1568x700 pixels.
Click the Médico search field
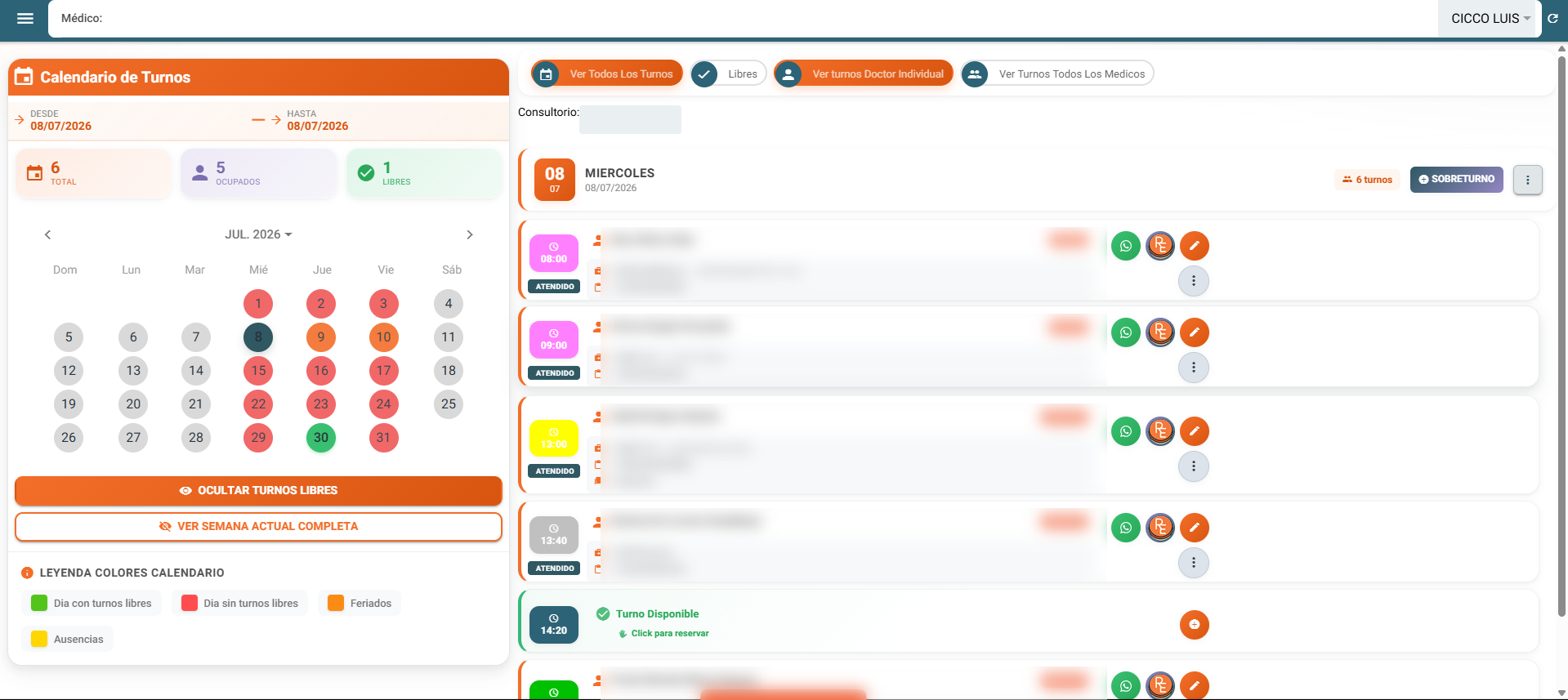pos(742,19)
